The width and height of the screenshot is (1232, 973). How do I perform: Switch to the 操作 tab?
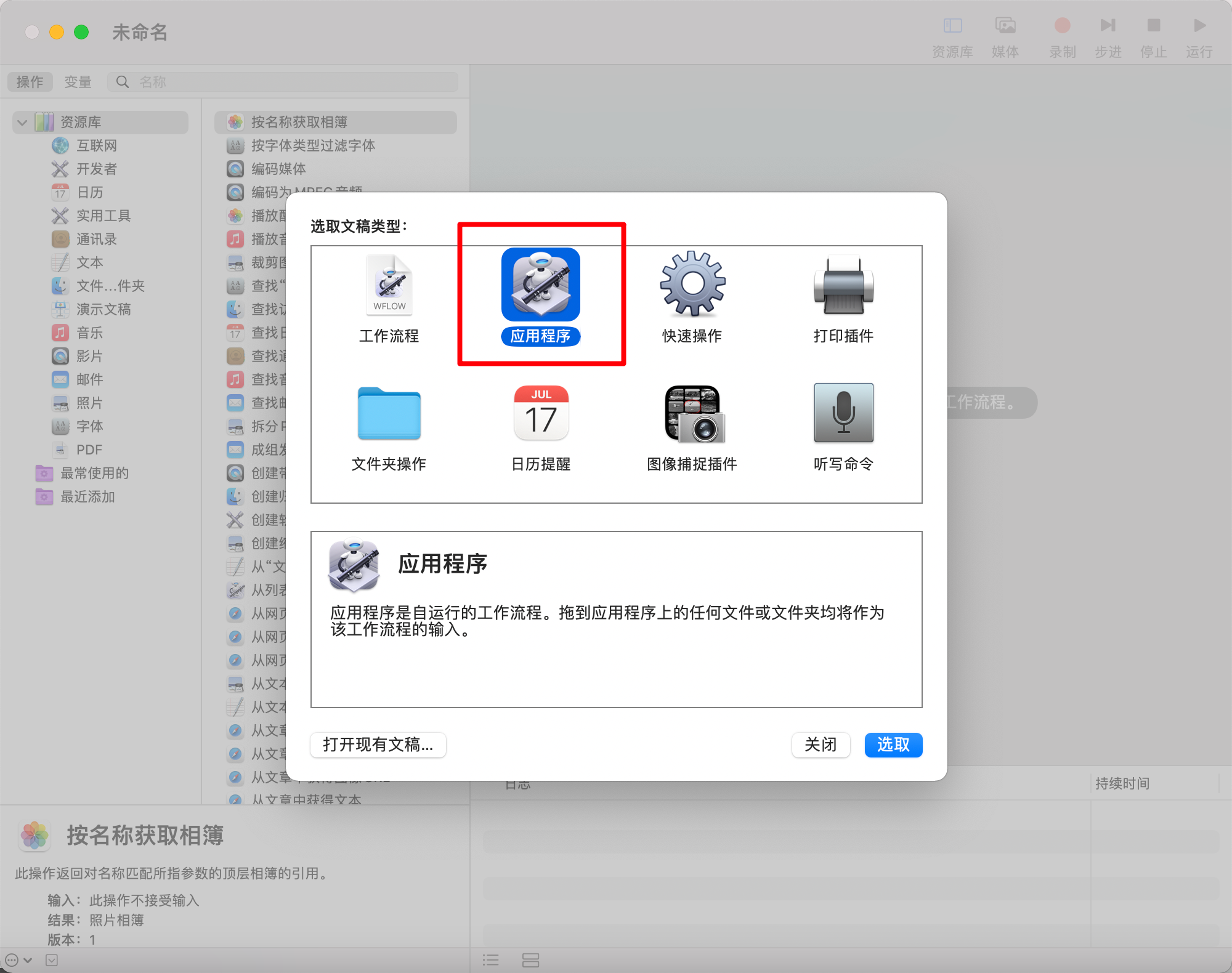pyautogui.click(x=29, y=81)
